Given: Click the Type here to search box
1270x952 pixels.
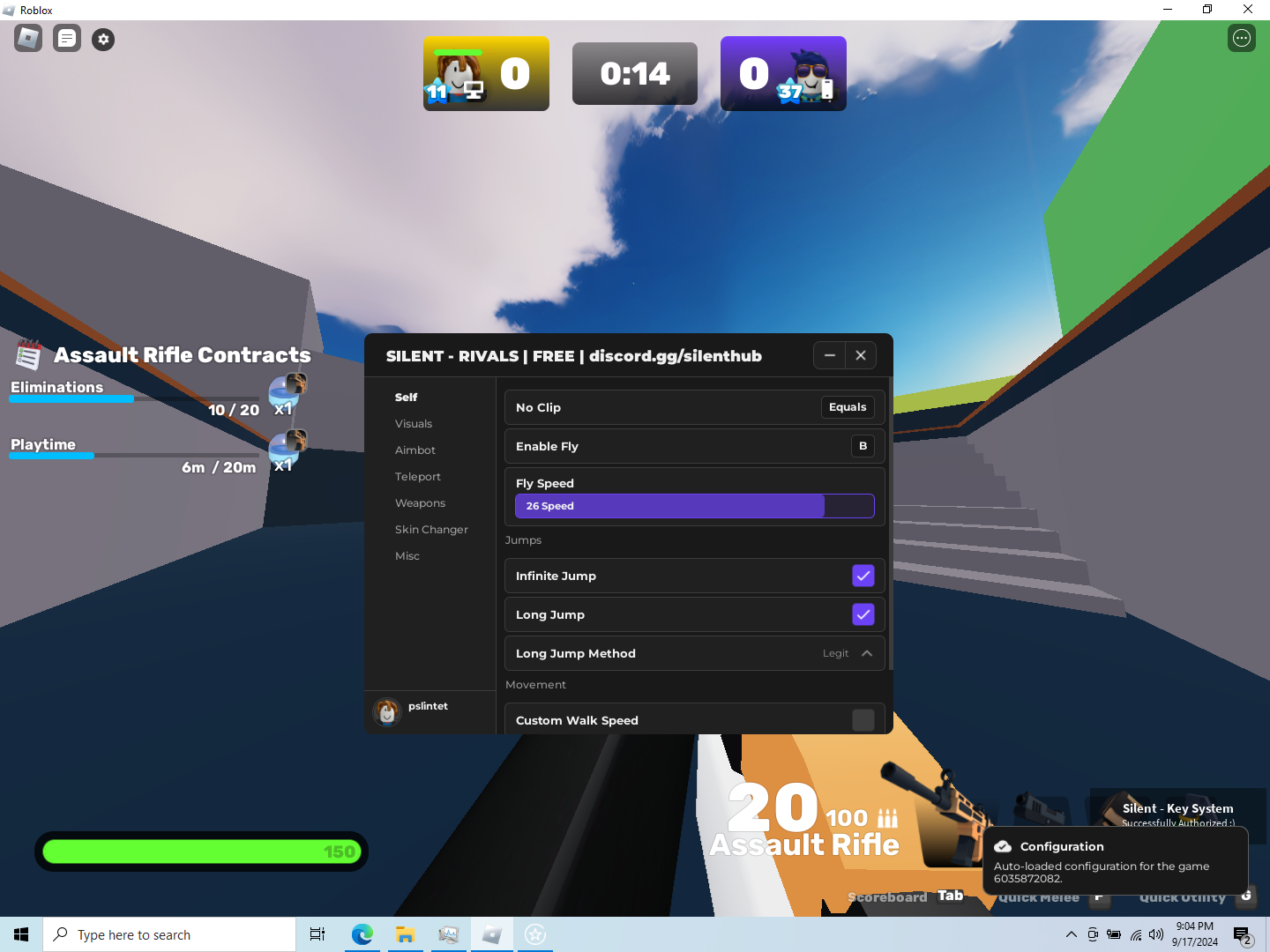Looking at the screenshot, I should click(169, 934).
